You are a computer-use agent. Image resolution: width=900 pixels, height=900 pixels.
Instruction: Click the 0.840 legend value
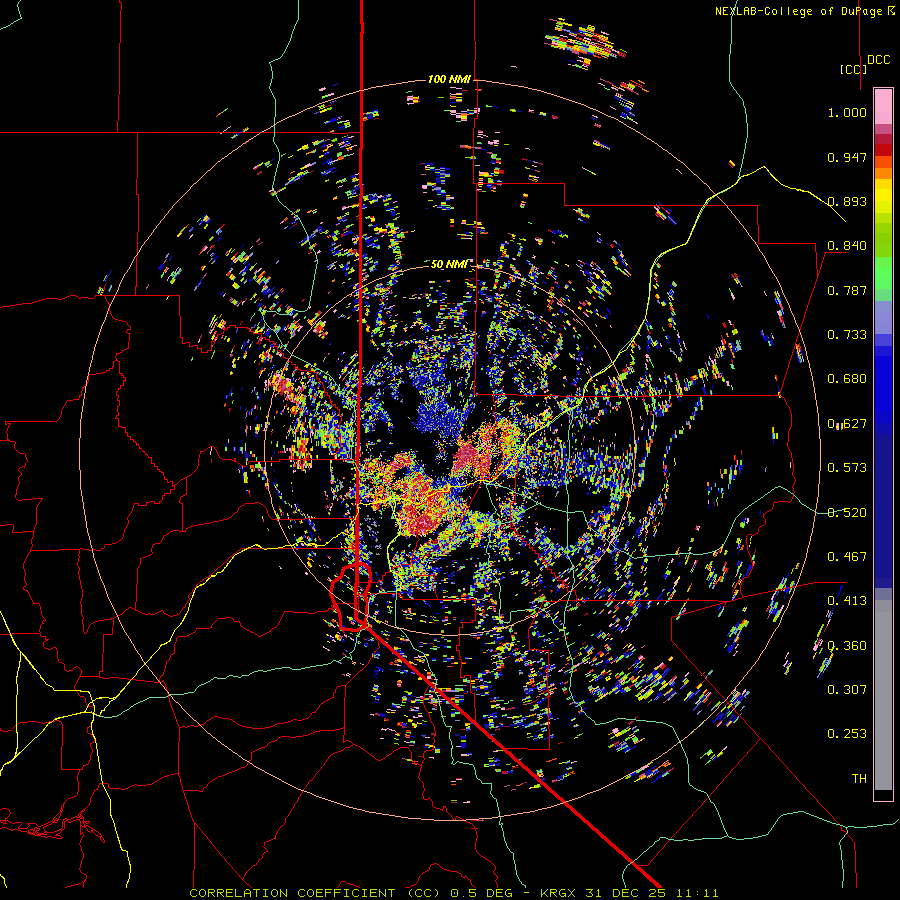coord(847,246)
